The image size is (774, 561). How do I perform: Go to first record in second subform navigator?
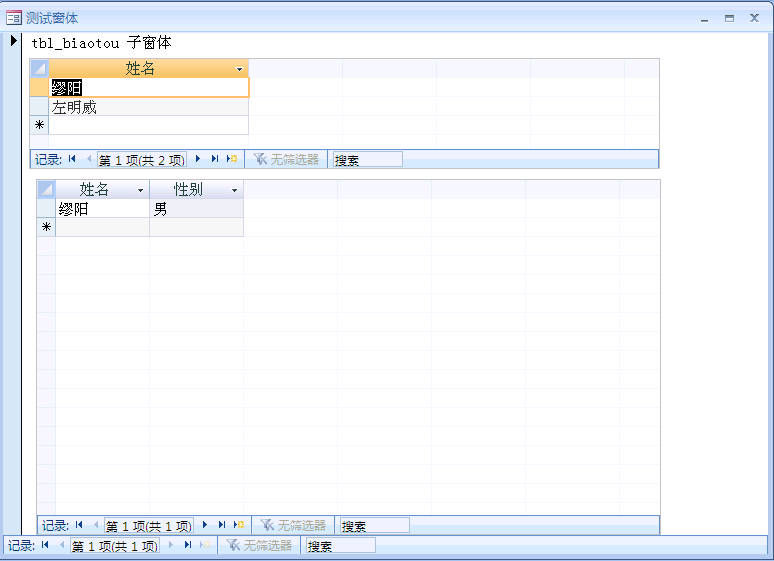(79, 525)
